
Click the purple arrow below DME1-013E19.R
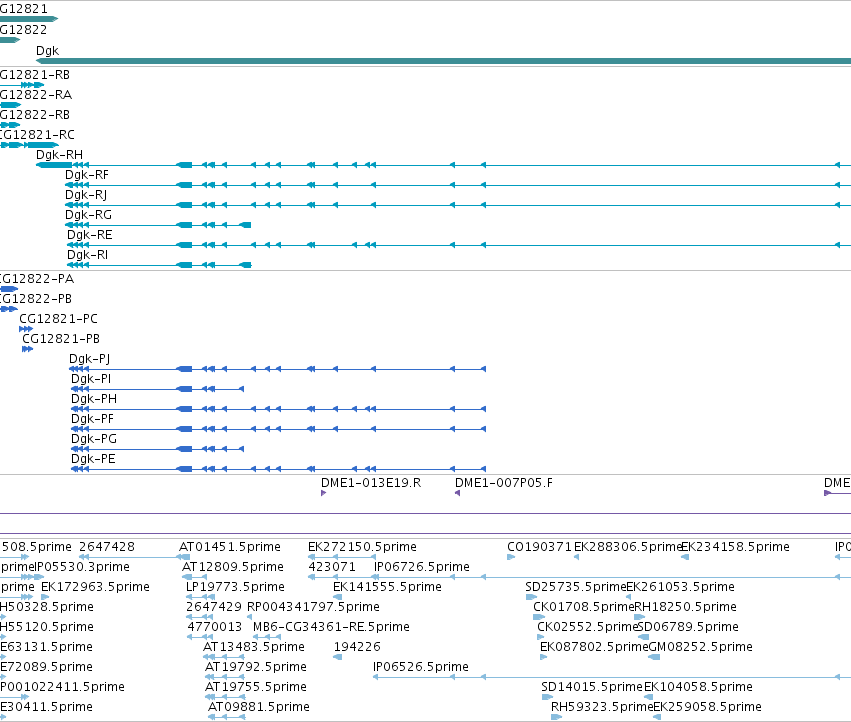[x=323, y=493]
